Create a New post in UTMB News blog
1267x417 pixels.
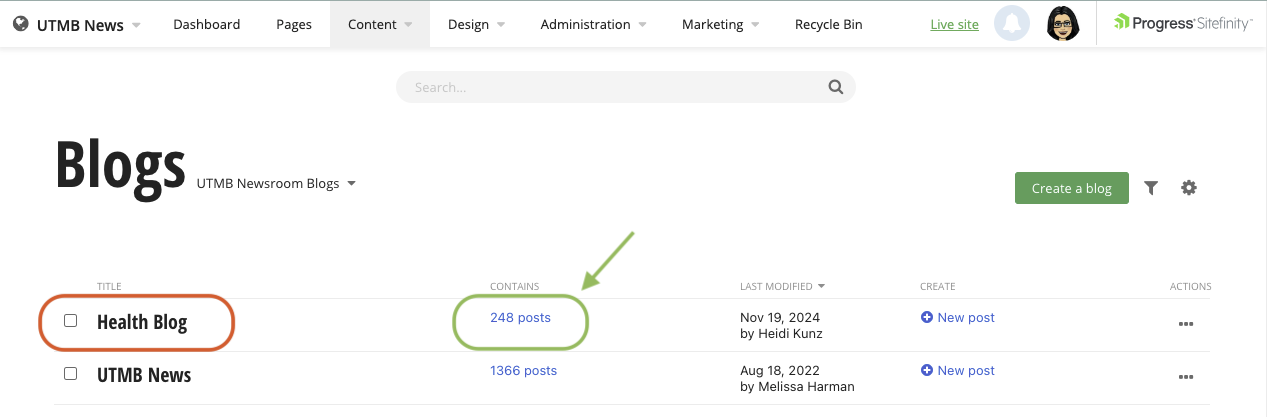point(958,371)
